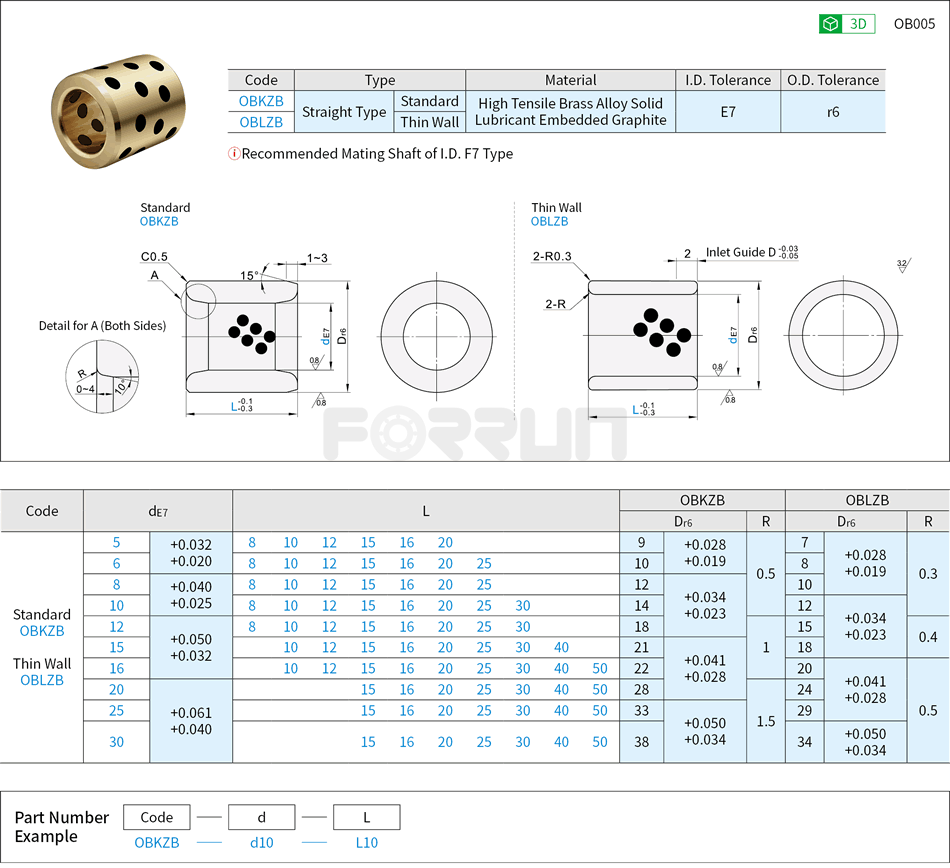Select inner diameter 16 in dE7 column
The height and width of the screenshot is (868, 950).
[116, 669]
